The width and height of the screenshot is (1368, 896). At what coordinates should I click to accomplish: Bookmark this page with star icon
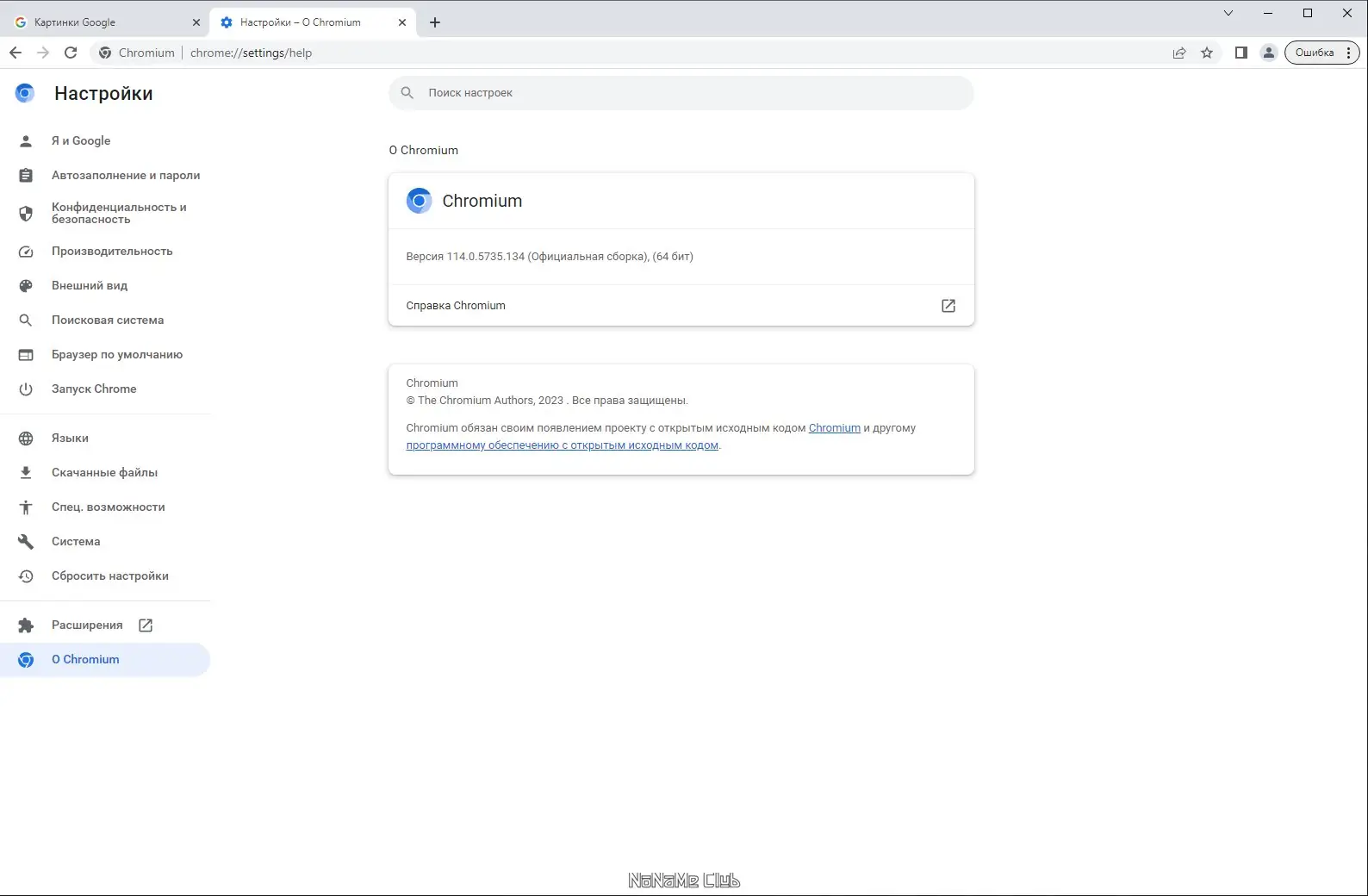point(1207,53)
